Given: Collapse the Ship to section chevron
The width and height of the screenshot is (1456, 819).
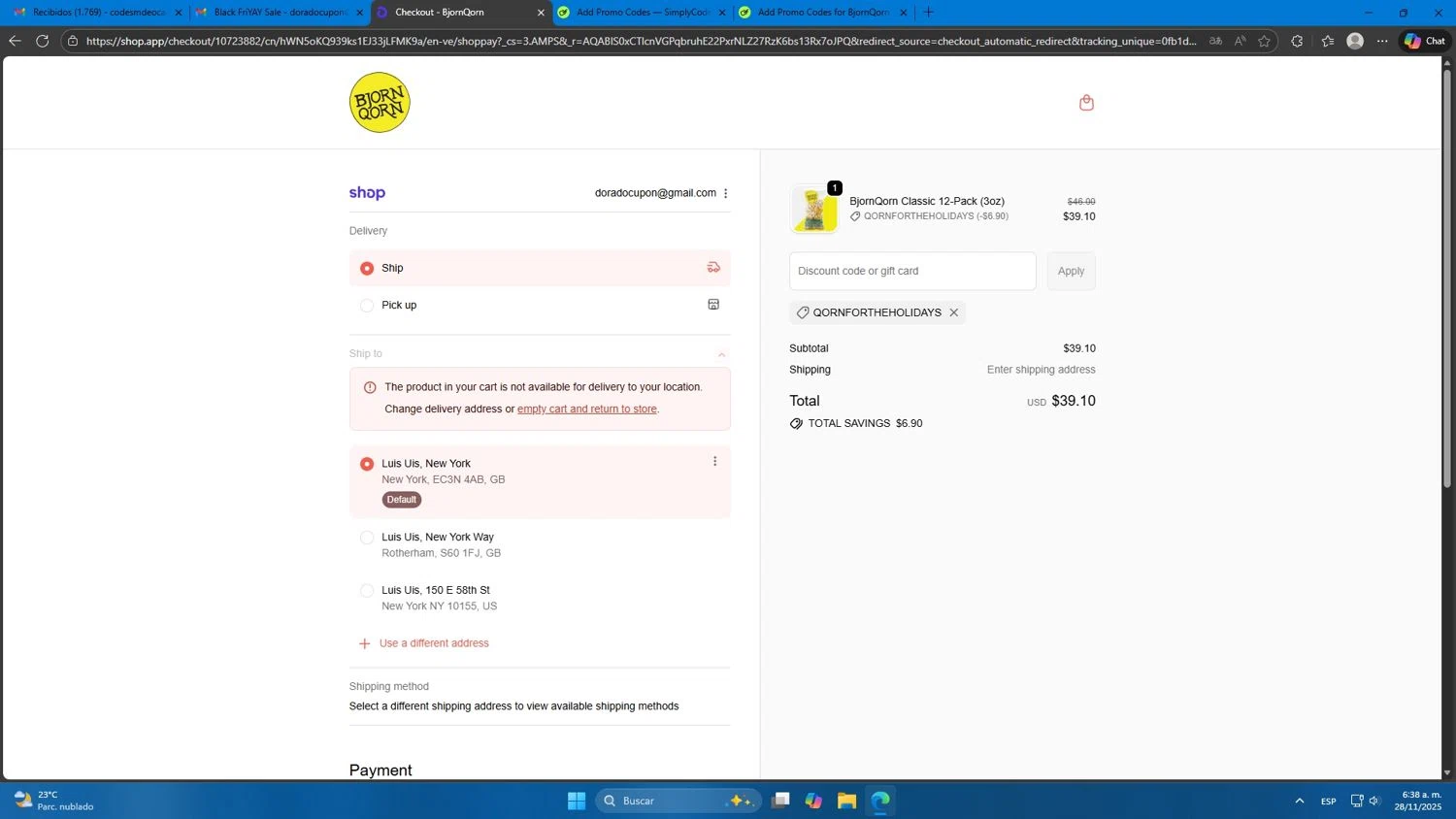Looking at the screenshot, I should click(x=721, y=354).
